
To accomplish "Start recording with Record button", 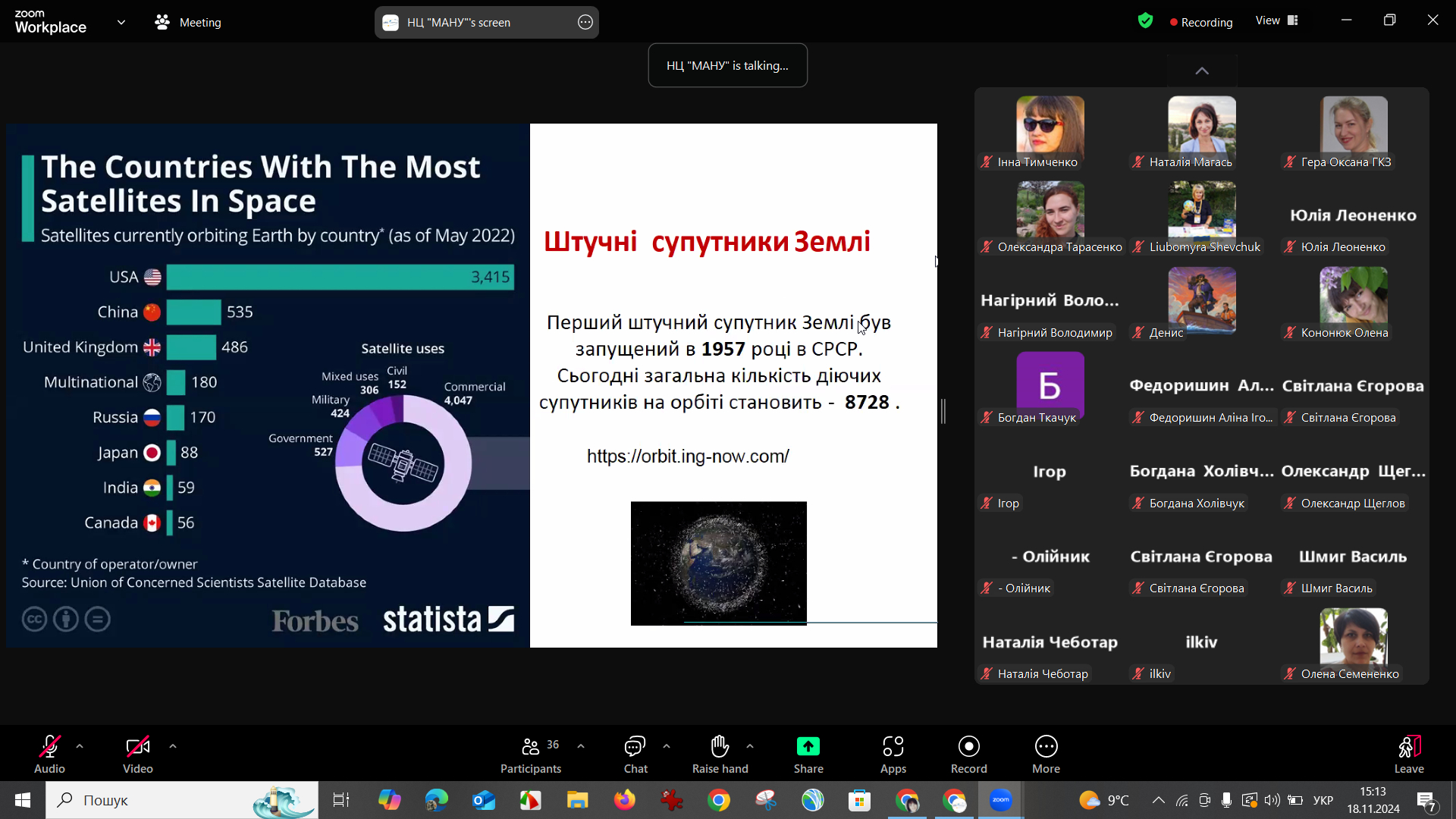I will 969,754.
